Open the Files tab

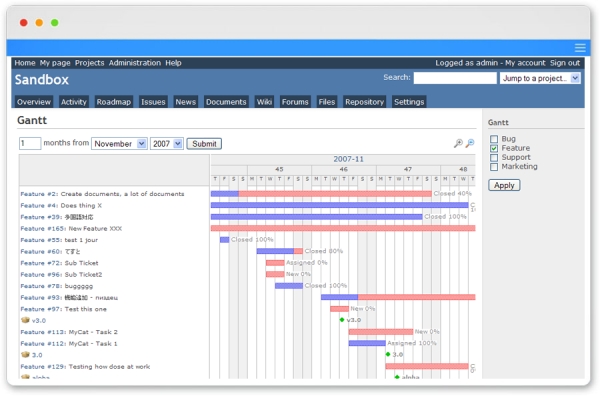click(x=327, y=102)
